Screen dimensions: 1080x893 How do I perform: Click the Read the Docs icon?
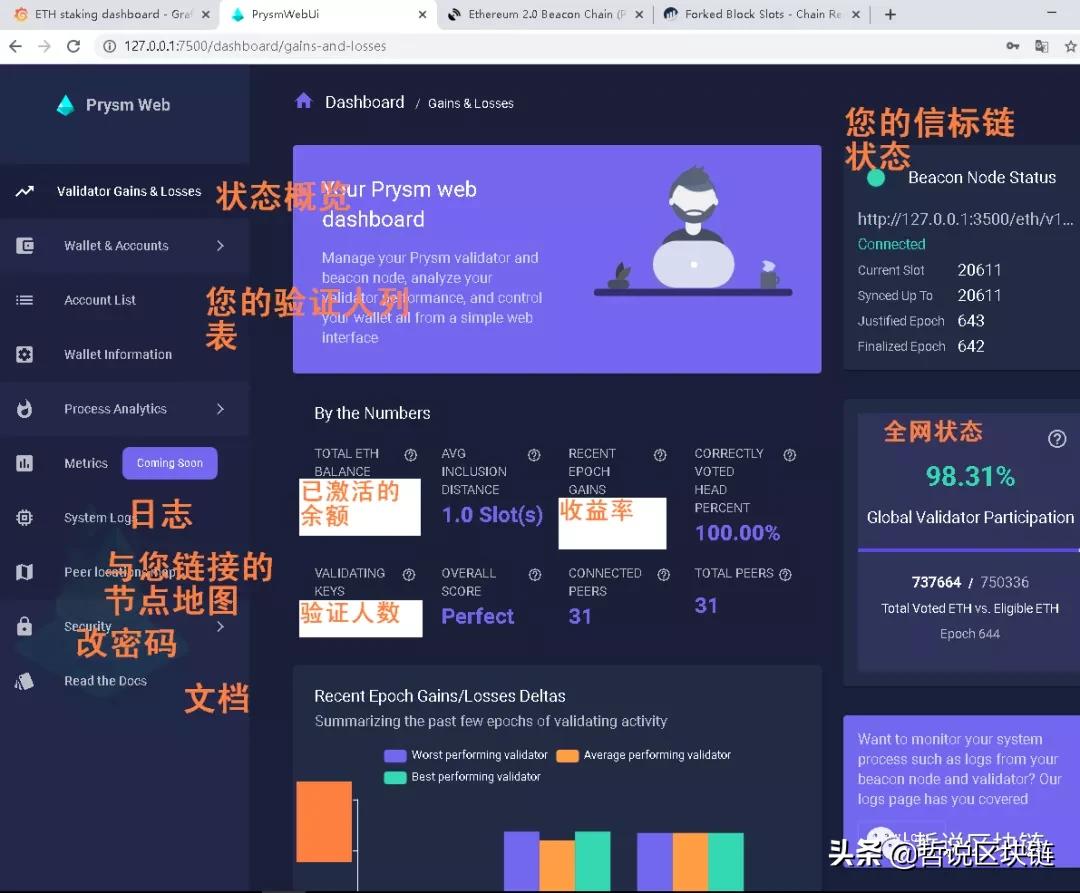click(25, 681)
